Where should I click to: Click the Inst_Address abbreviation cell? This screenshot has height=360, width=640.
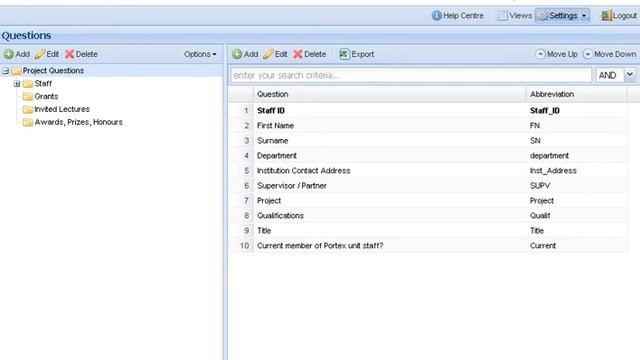[x=576, y=171]
